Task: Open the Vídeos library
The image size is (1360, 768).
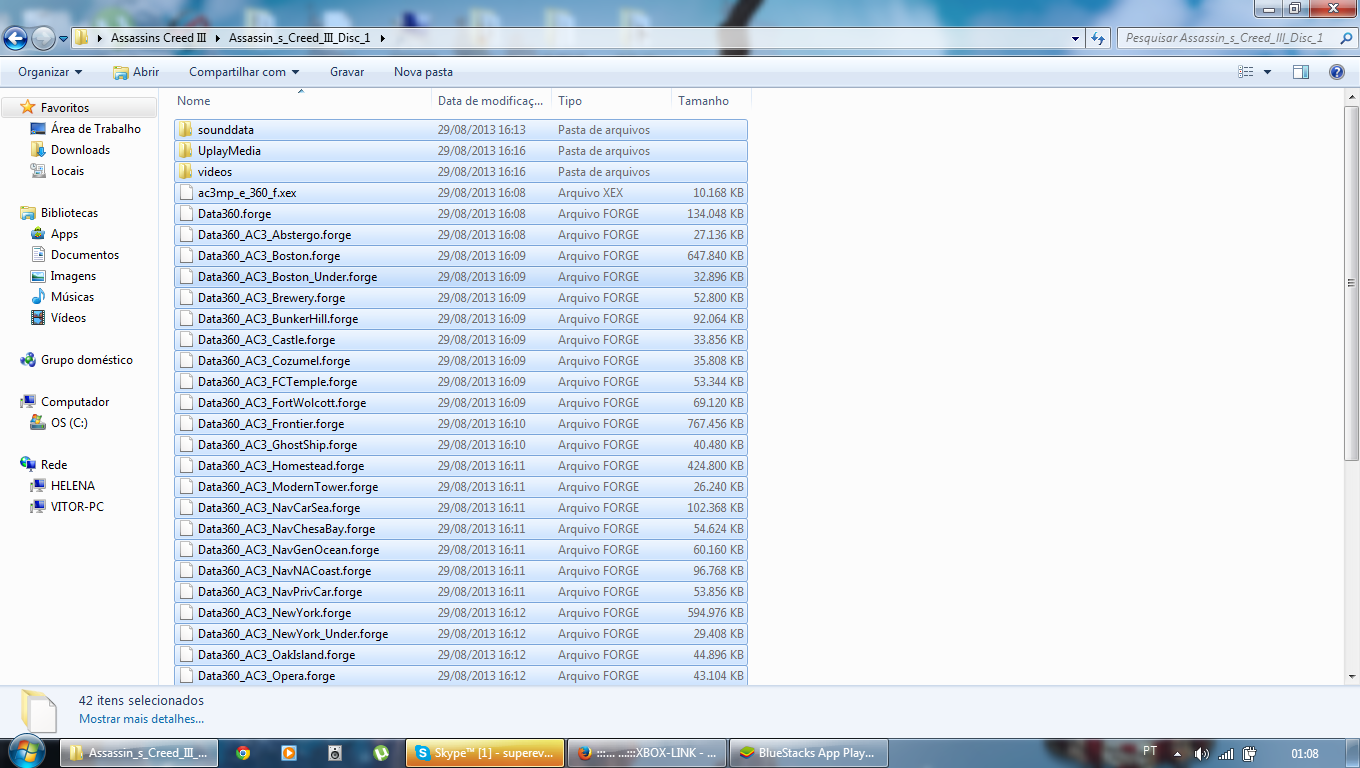Action: click(68, 318)
